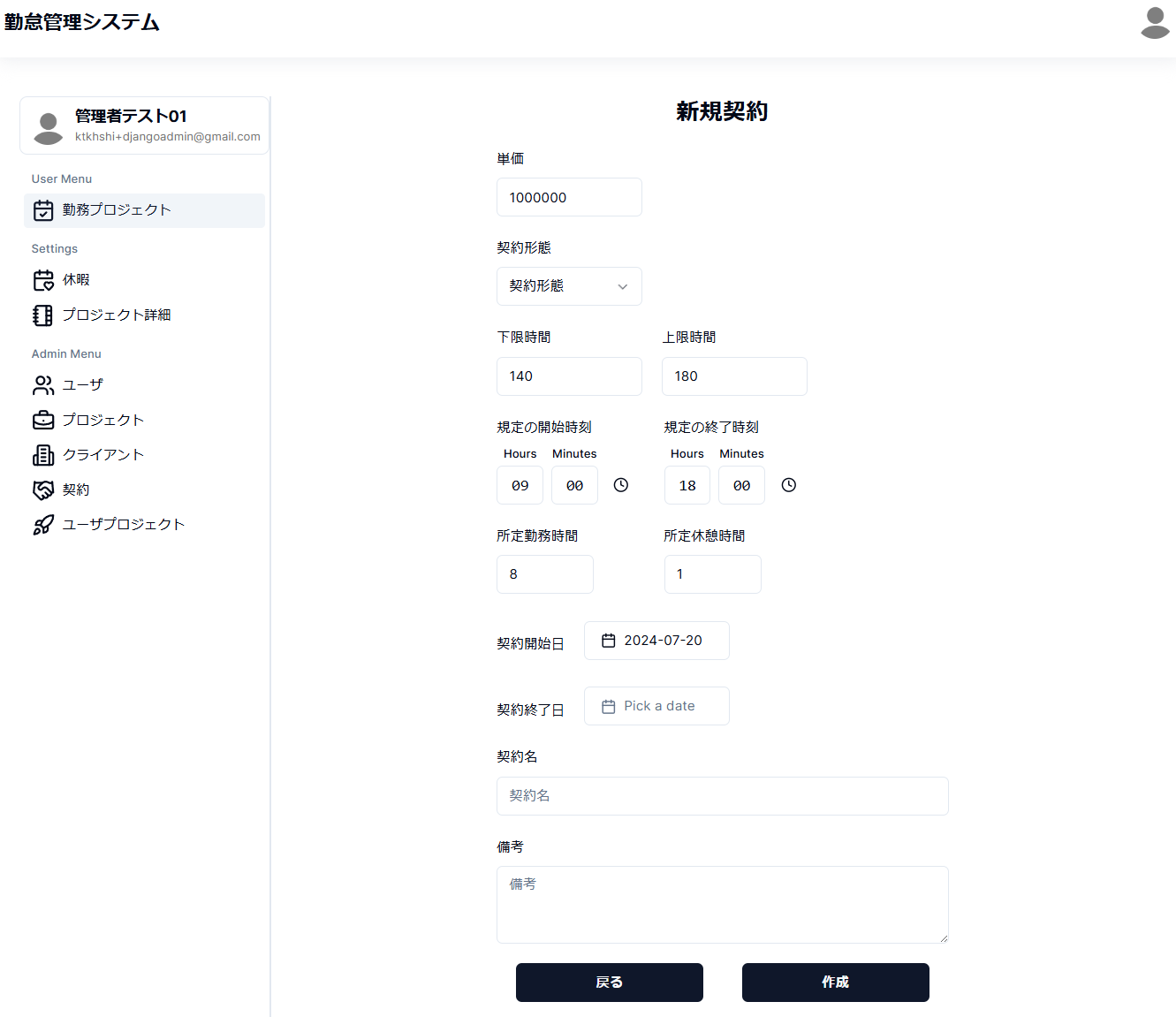Click the ユーザ people icon
1176x1017 pixels.
click(43, 385)
